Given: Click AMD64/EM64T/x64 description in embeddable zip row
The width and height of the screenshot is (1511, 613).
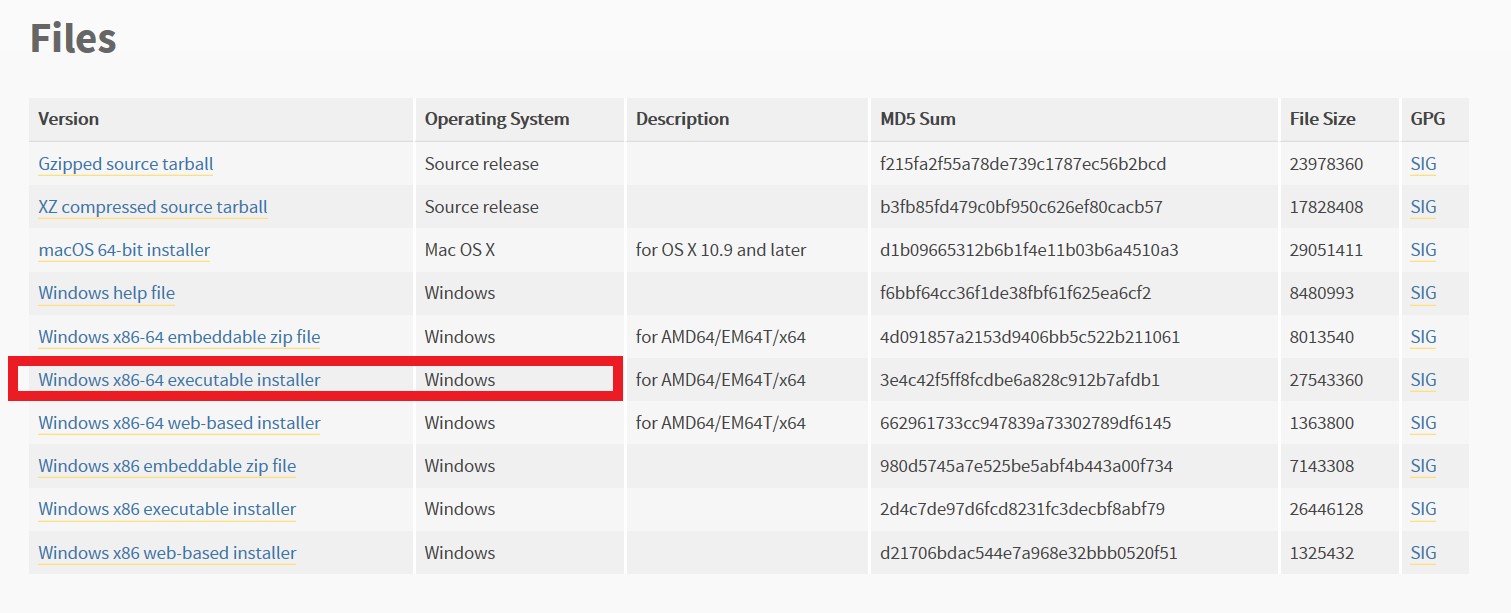Looking at the screenshot, I should (721, 337).
